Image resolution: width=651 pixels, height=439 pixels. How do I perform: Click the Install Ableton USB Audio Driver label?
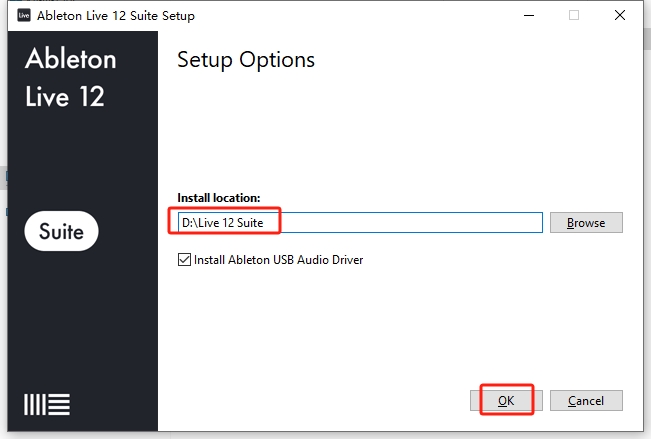pos(278,260)
